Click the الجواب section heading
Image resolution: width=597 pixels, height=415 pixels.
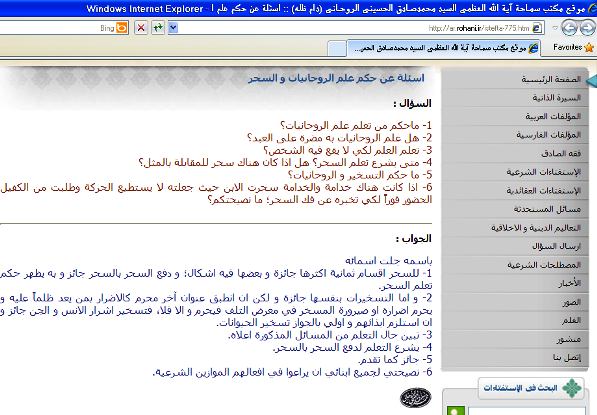[x=413, y=239]
